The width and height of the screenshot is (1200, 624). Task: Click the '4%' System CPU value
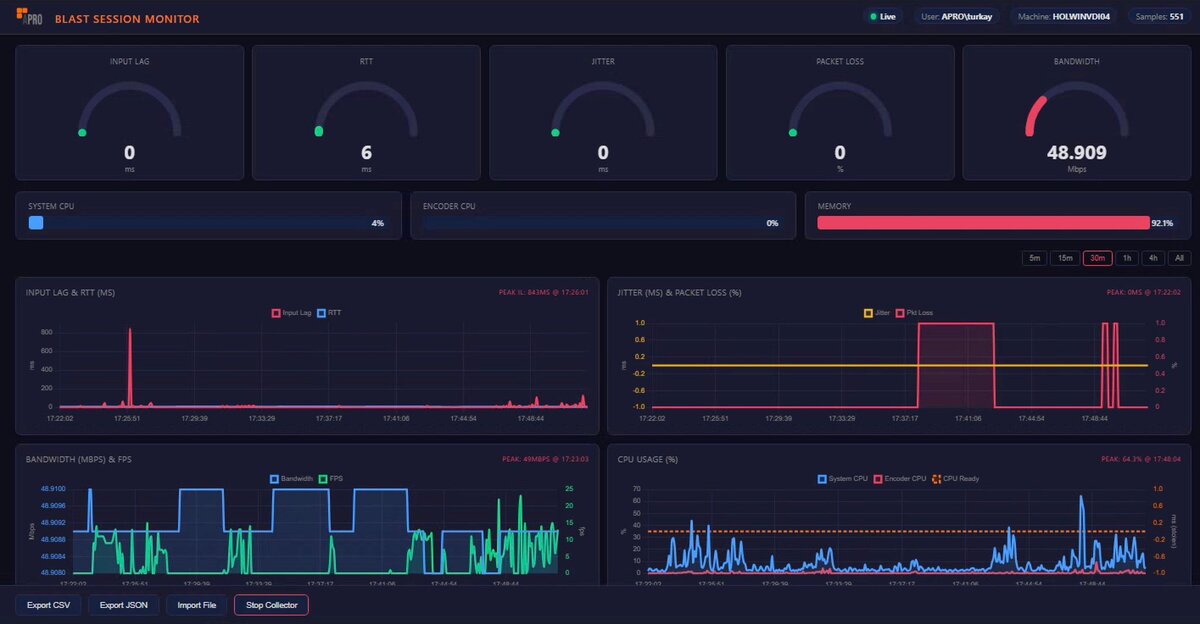coord(378,223)
